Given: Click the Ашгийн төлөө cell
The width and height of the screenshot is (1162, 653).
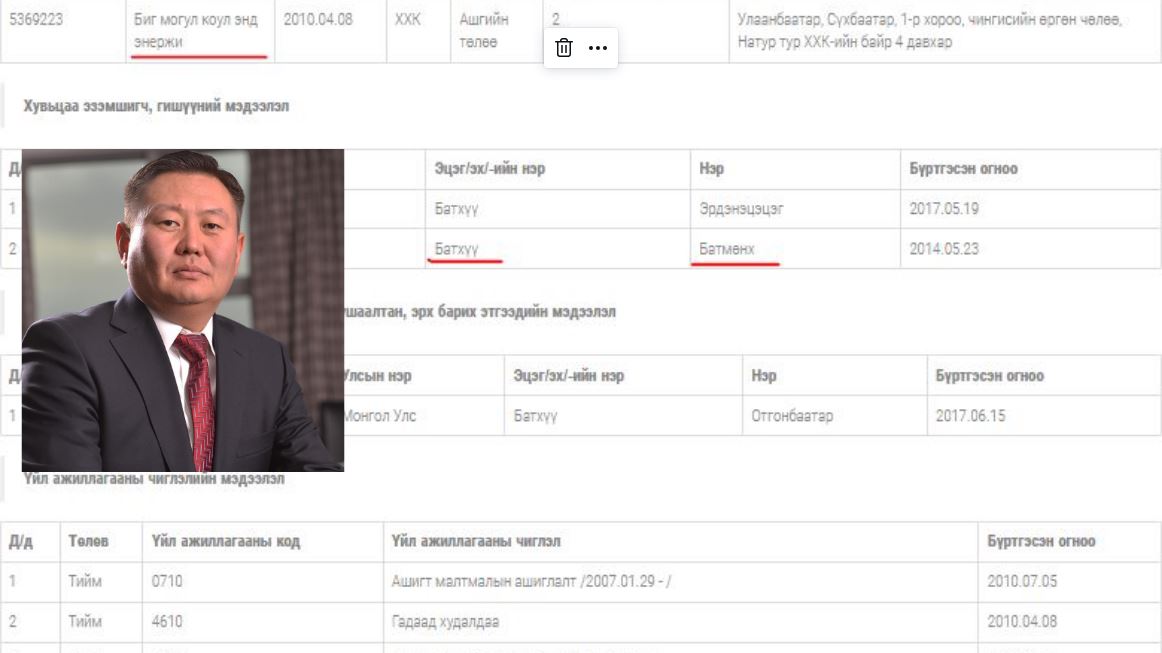Looking at the screenshot, I should point(483,30).
